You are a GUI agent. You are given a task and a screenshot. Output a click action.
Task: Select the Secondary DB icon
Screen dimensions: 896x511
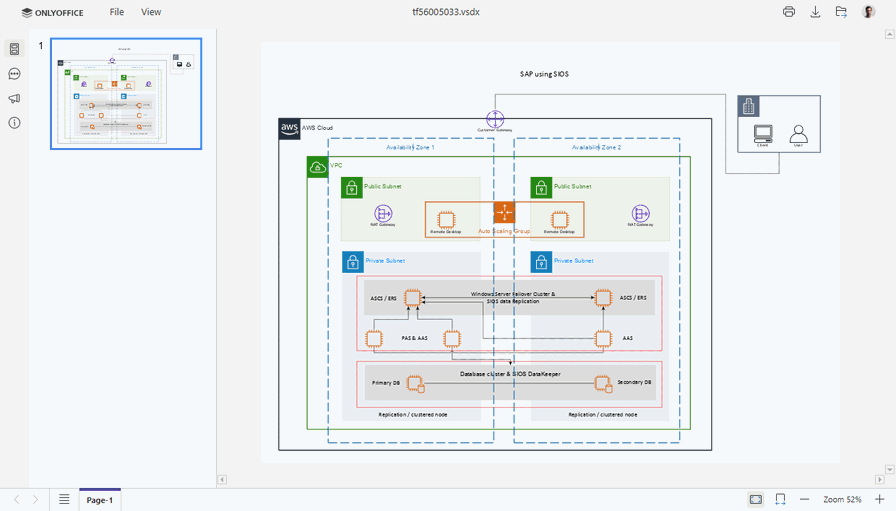point(603,384)
